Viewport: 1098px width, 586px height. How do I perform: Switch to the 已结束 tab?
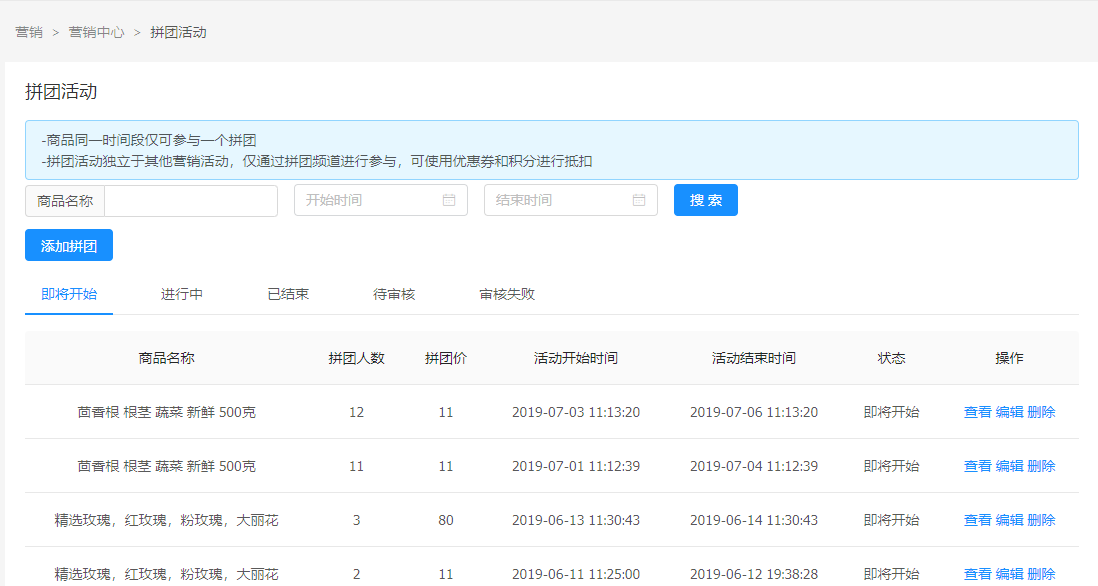click(288, 294)
